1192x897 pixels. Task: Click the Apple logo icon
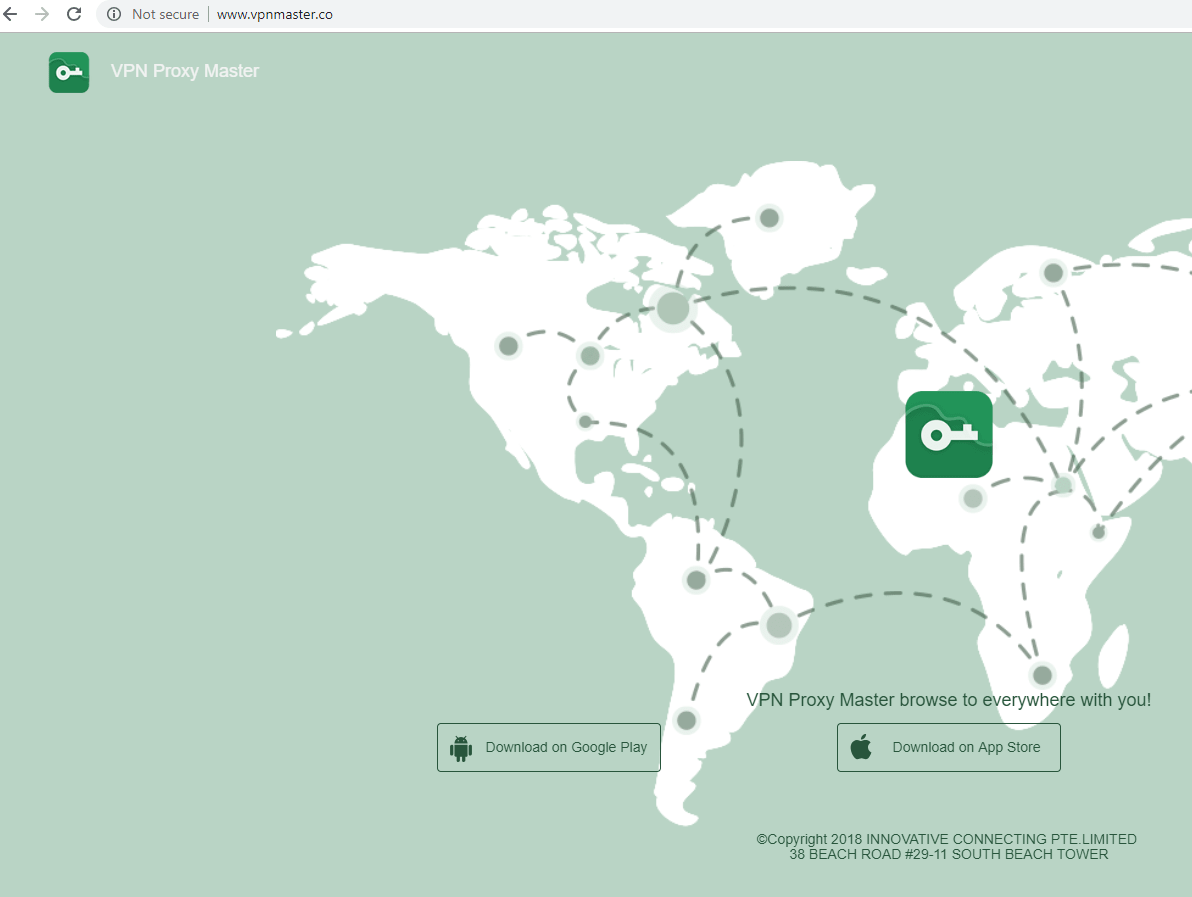861,747
